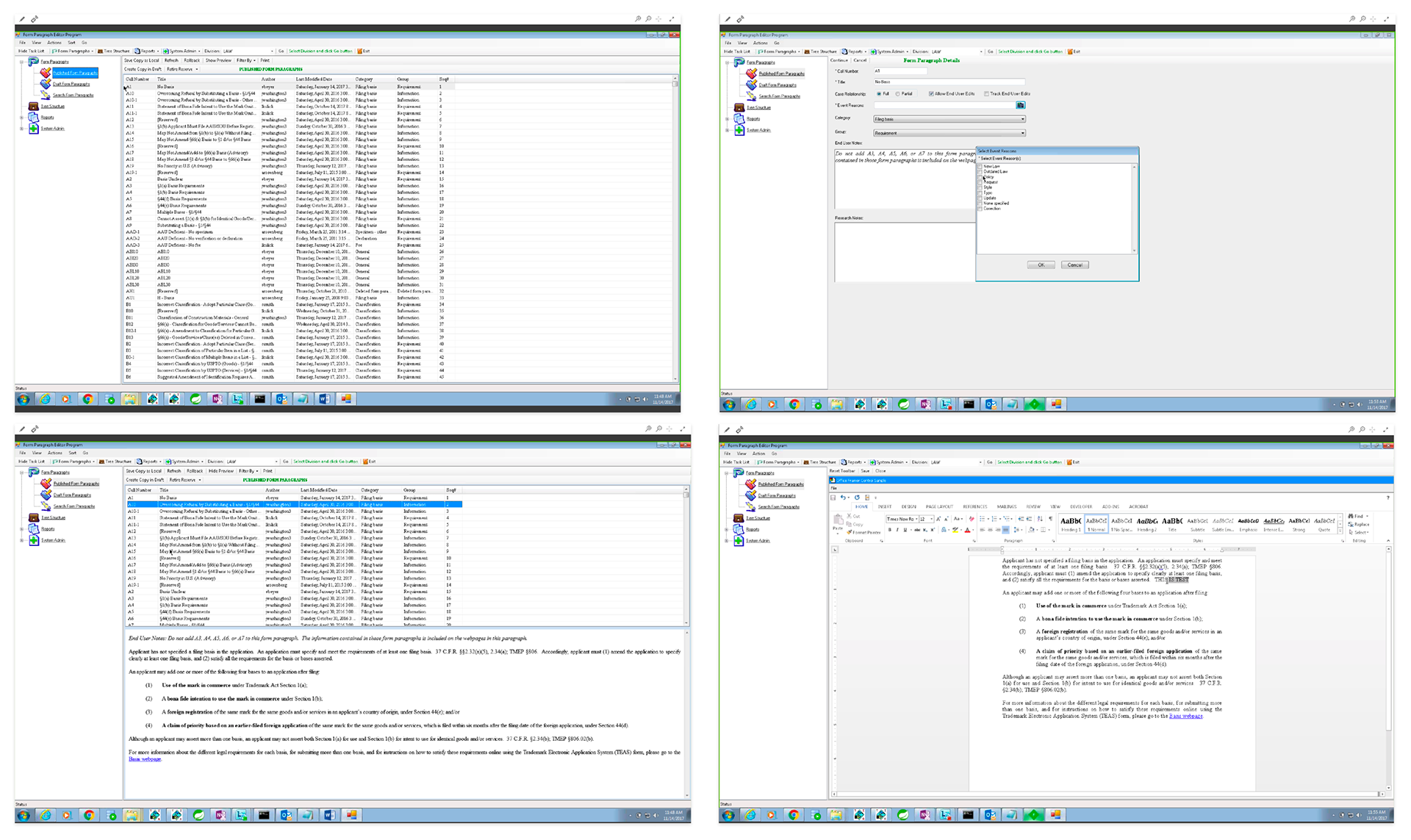1411x840 pixels.
Task: Open Actions menu in Details window
Action: (x=760, y=43)
